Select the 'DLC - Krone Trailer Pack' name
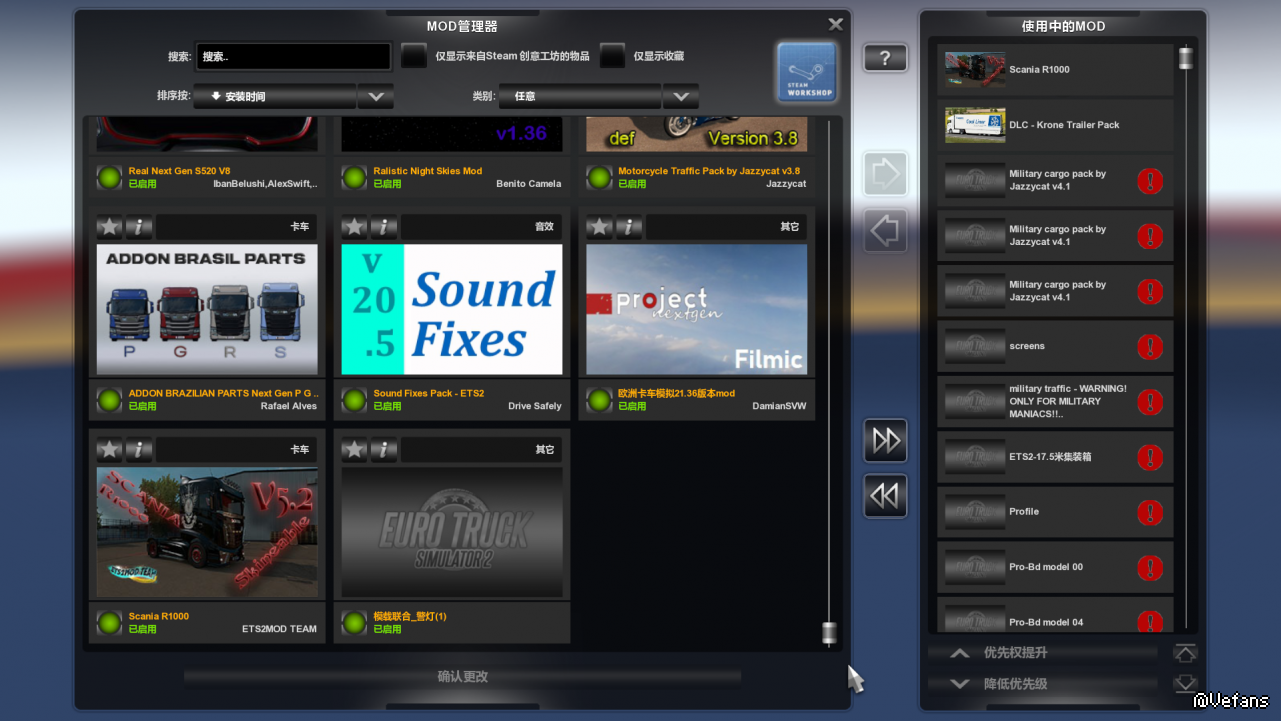The width and height of the screenshot is (1281, 721). [x=1064, y=125]
